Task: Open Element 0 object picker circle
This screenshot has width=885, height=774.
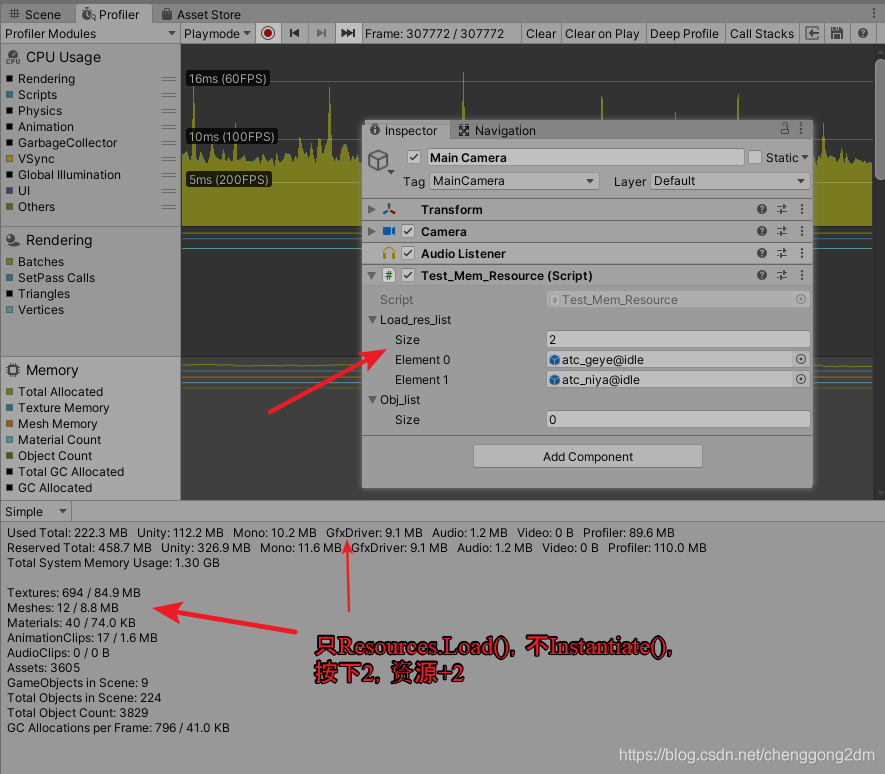Action: (800, 359)
